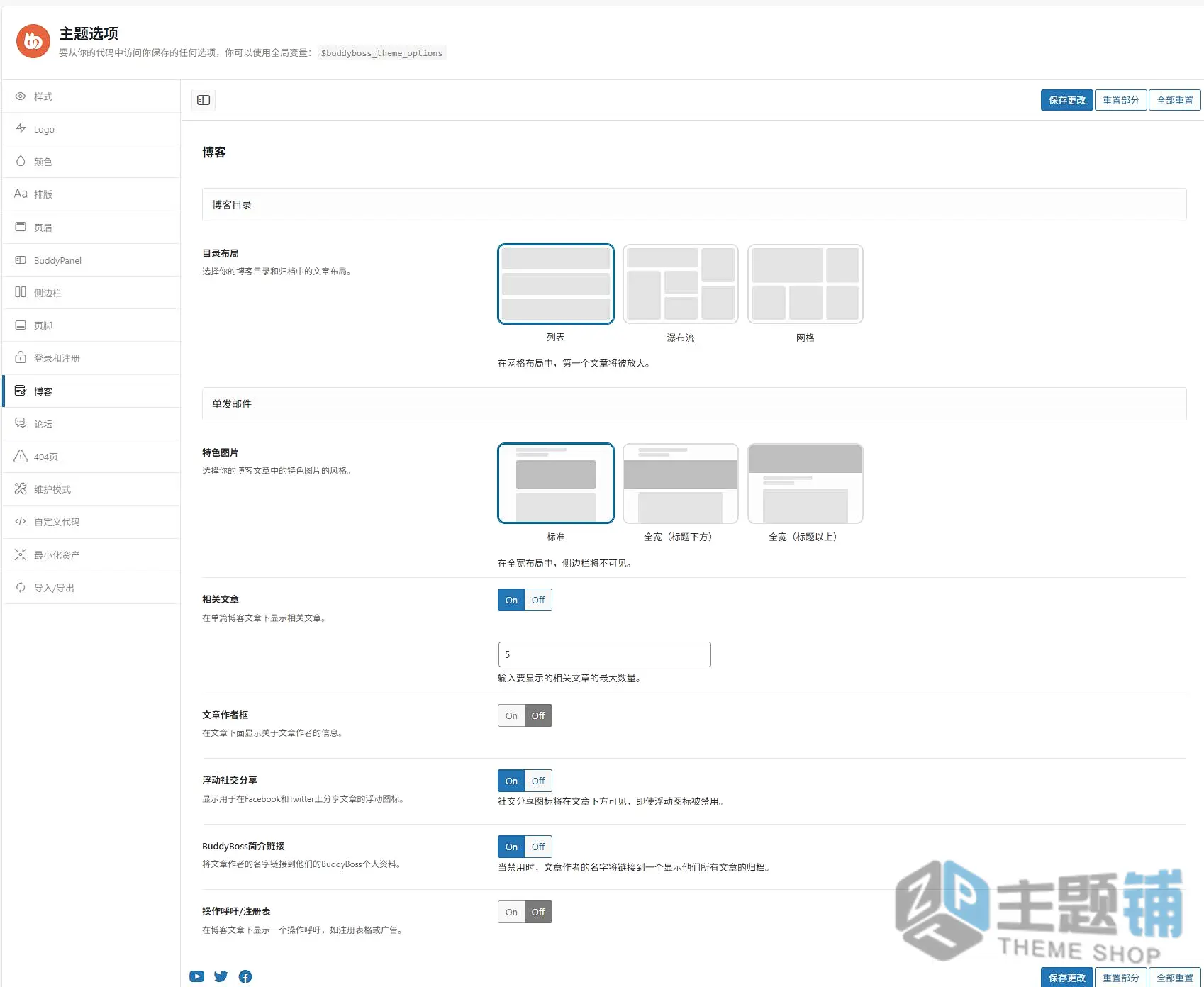The height and width of the screenshot is (987, 1204).
Task: Open the Logo settings section
Action: pyautogui.click(x=91, y=129)
